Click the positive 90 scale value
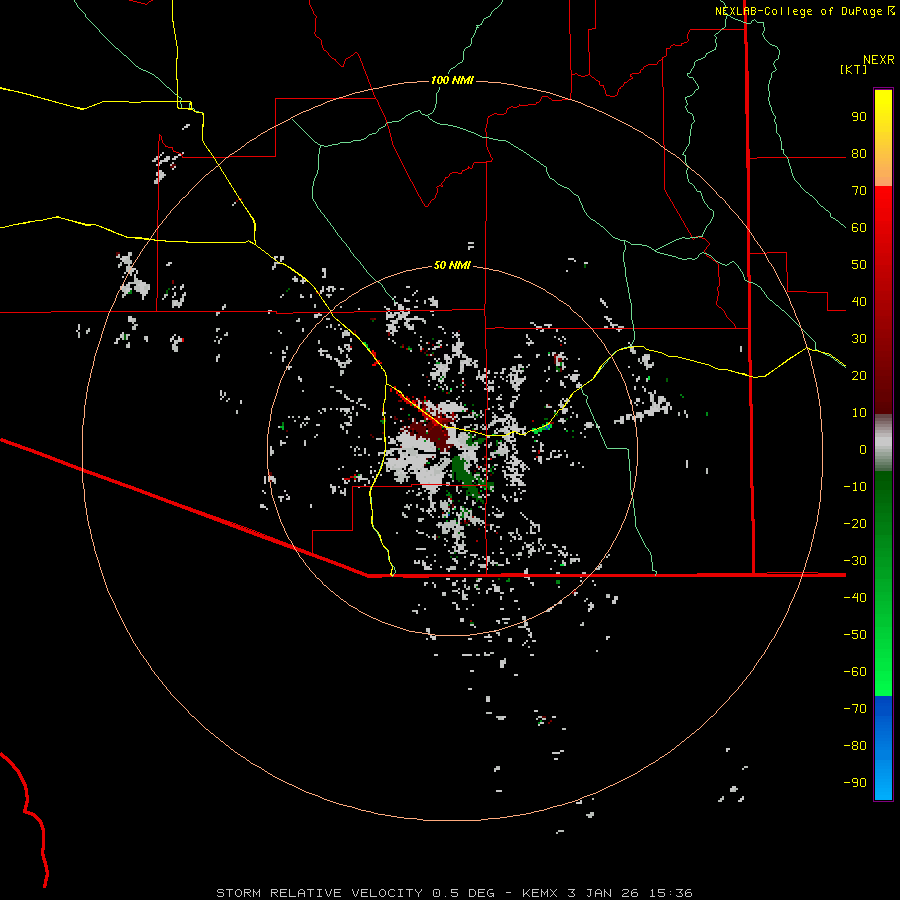This screenshot has height=900, width=900. [859, 117]
